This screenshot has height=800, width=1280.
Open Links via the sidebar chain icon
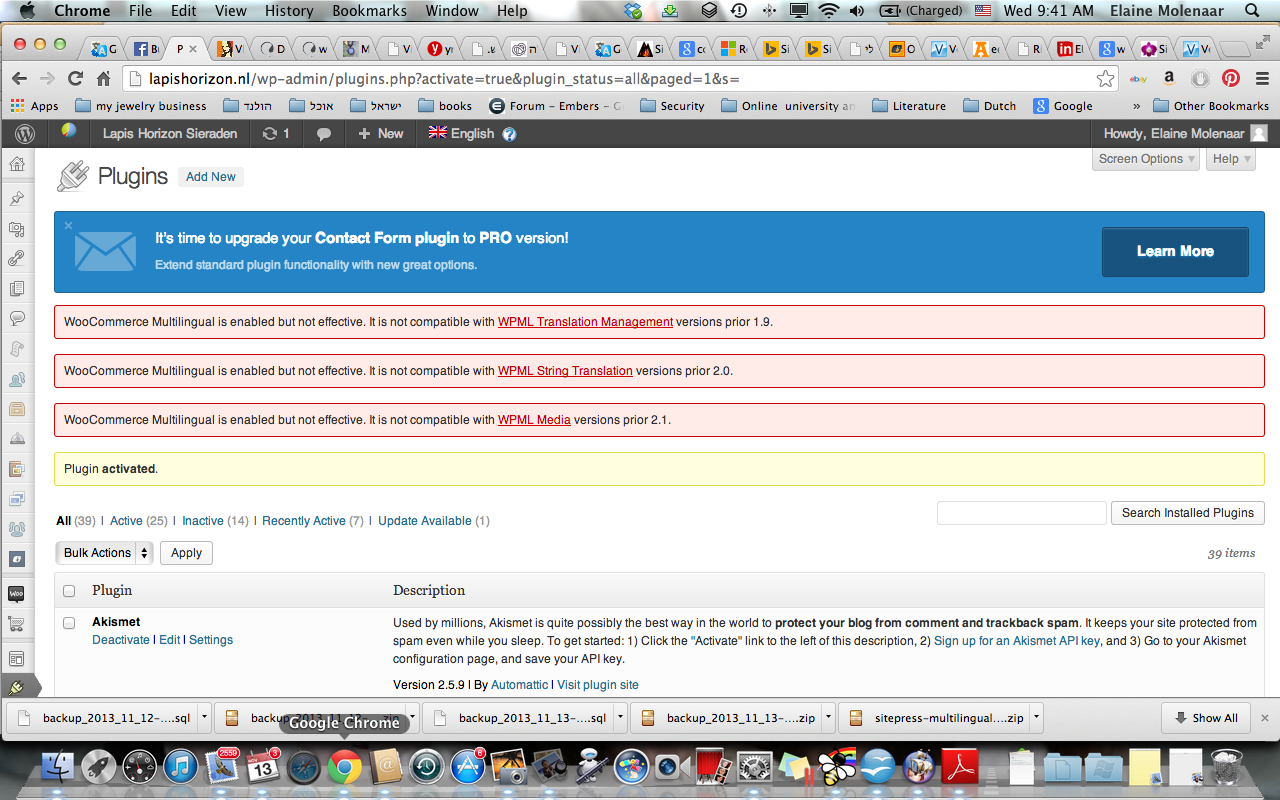(17, 258)
